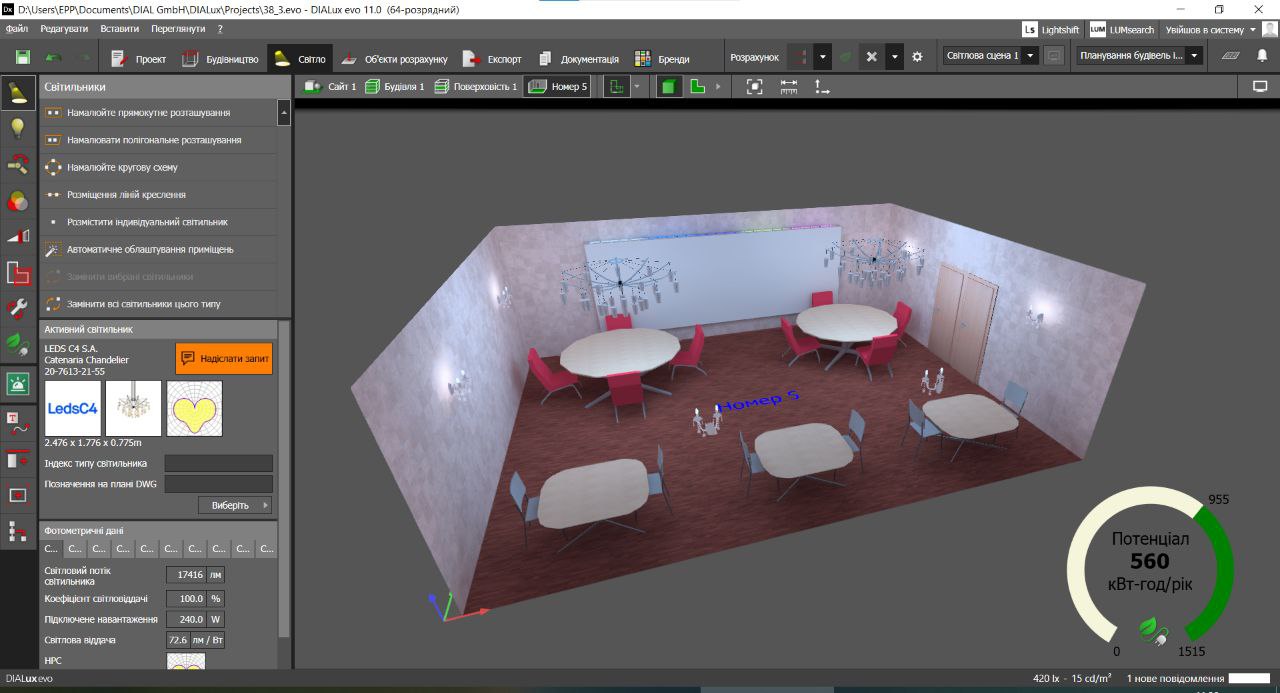Click the green save project icon
1280x693 pixels.
(22, 58)
